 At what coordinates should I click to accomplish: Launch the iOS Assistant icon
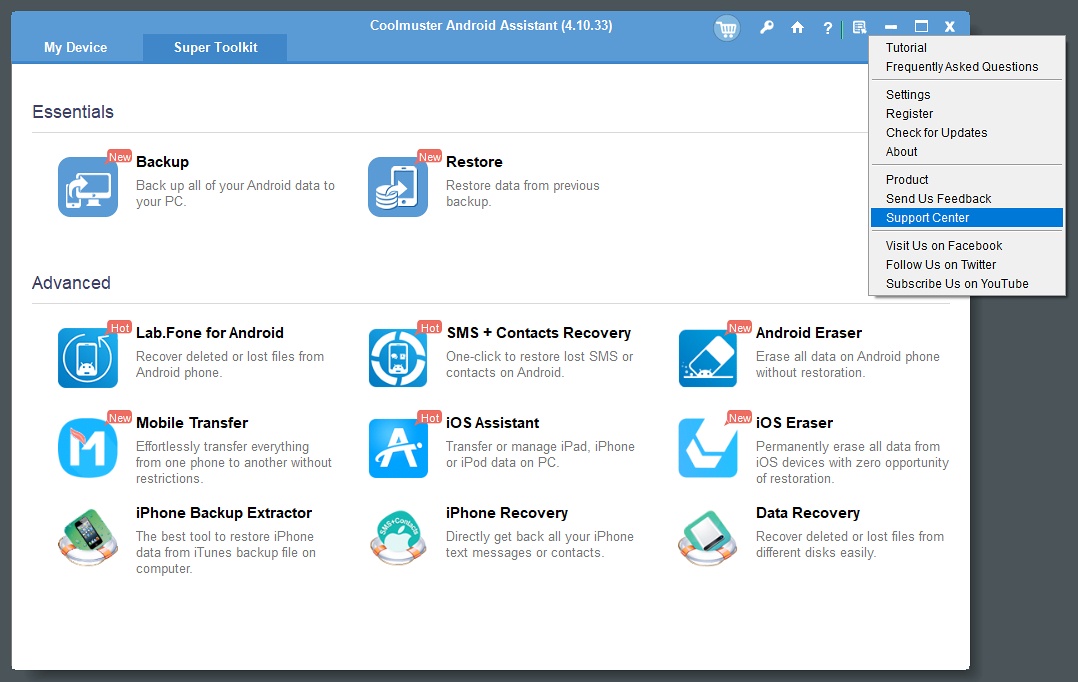398,448
